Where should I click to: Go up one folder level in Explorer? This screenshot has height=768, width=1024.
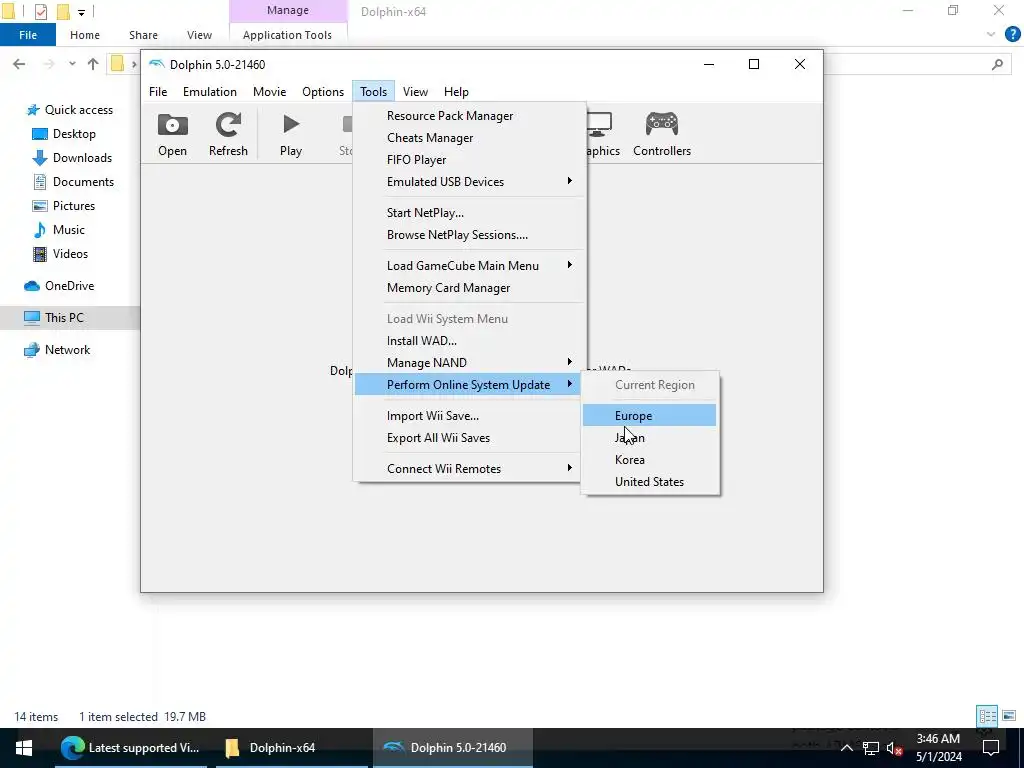[x=93, y=64]
